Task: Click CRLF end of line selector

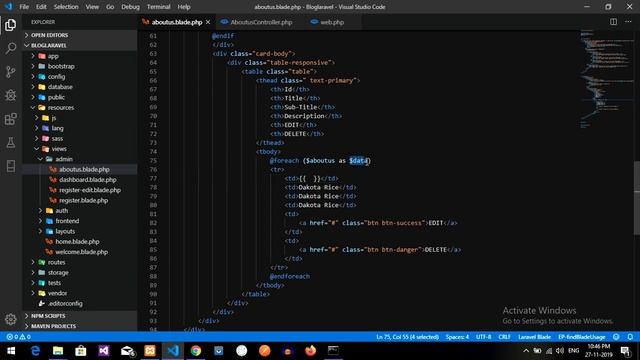Action: coord(504,337)
